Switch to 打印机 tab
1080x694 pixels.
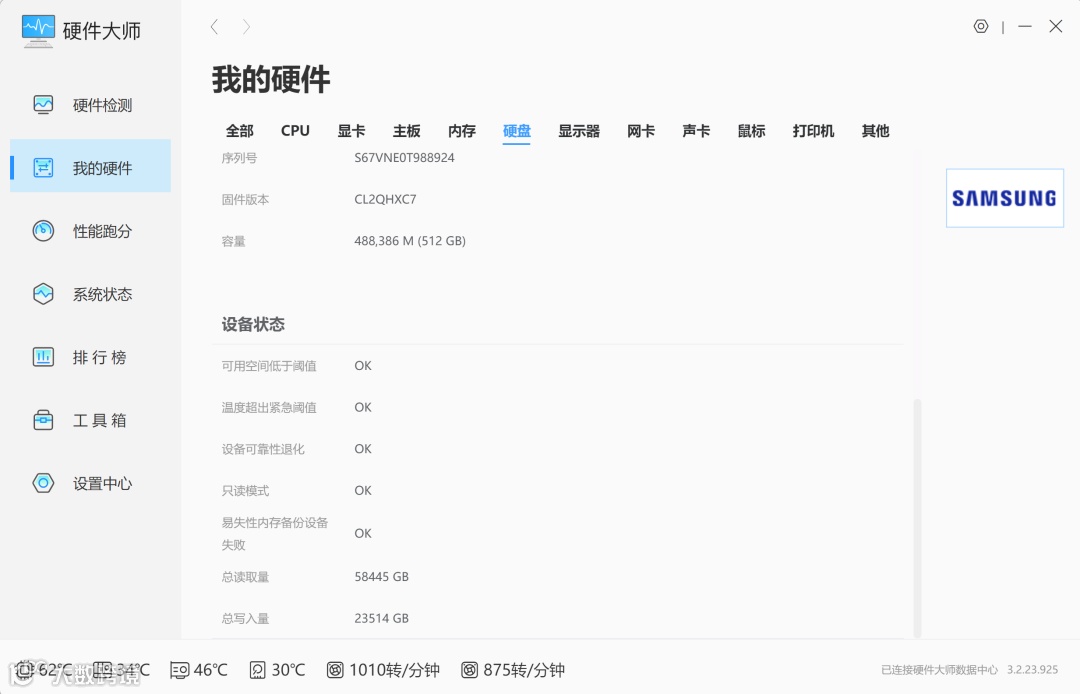click(813, 131)
